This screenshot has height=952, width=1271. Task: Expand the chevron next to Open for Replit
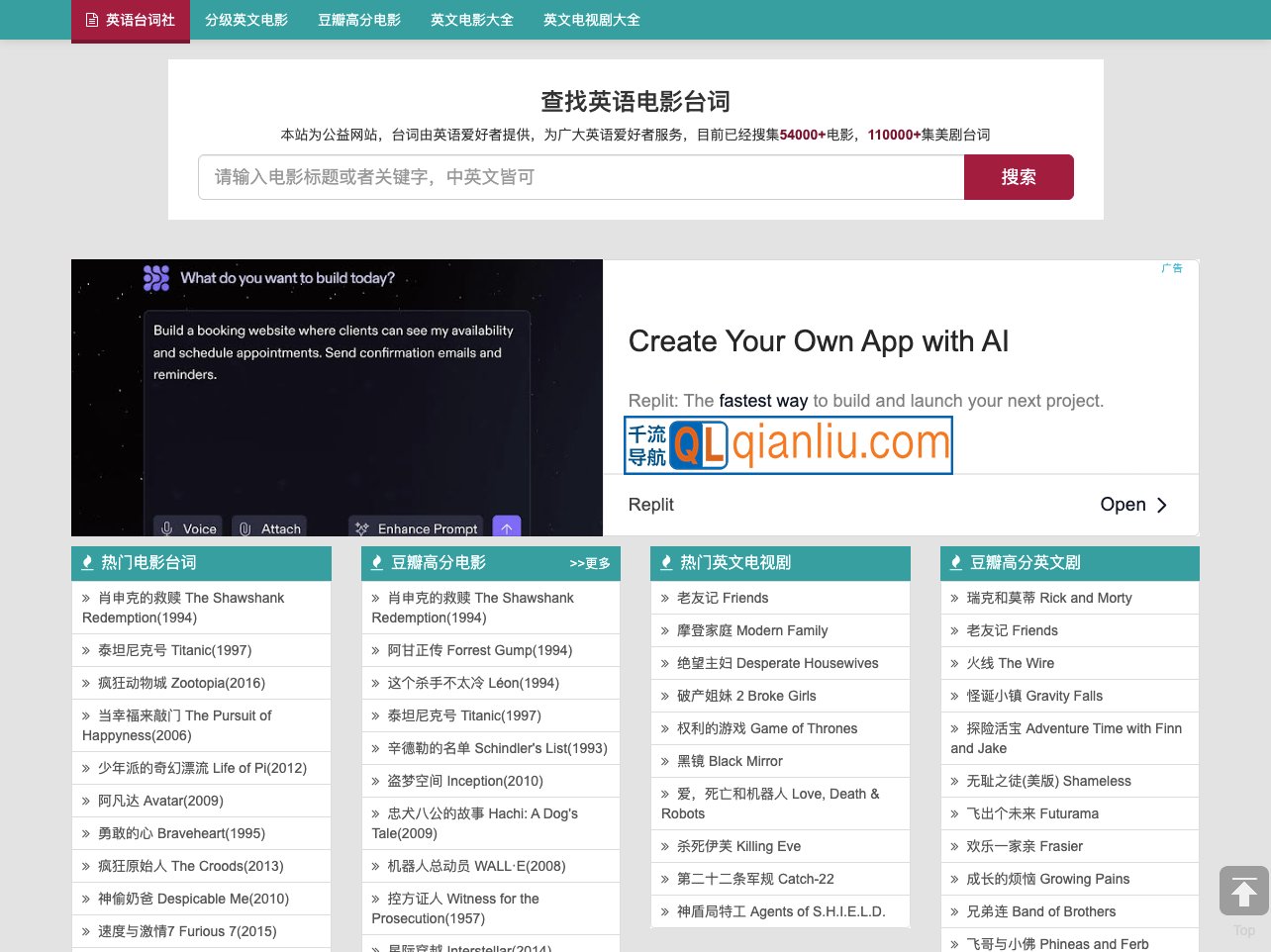[x=1162, y=505]
